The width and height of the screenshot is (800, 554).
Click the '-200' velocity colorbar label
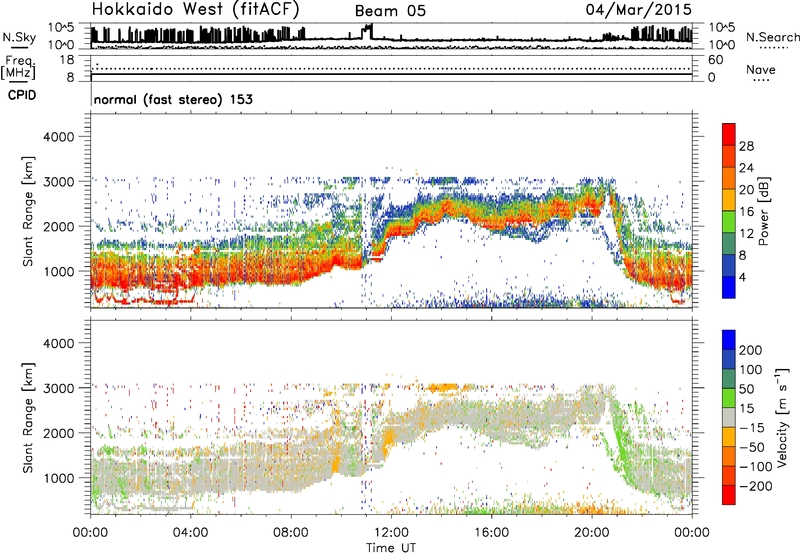[x=755, y=486]
